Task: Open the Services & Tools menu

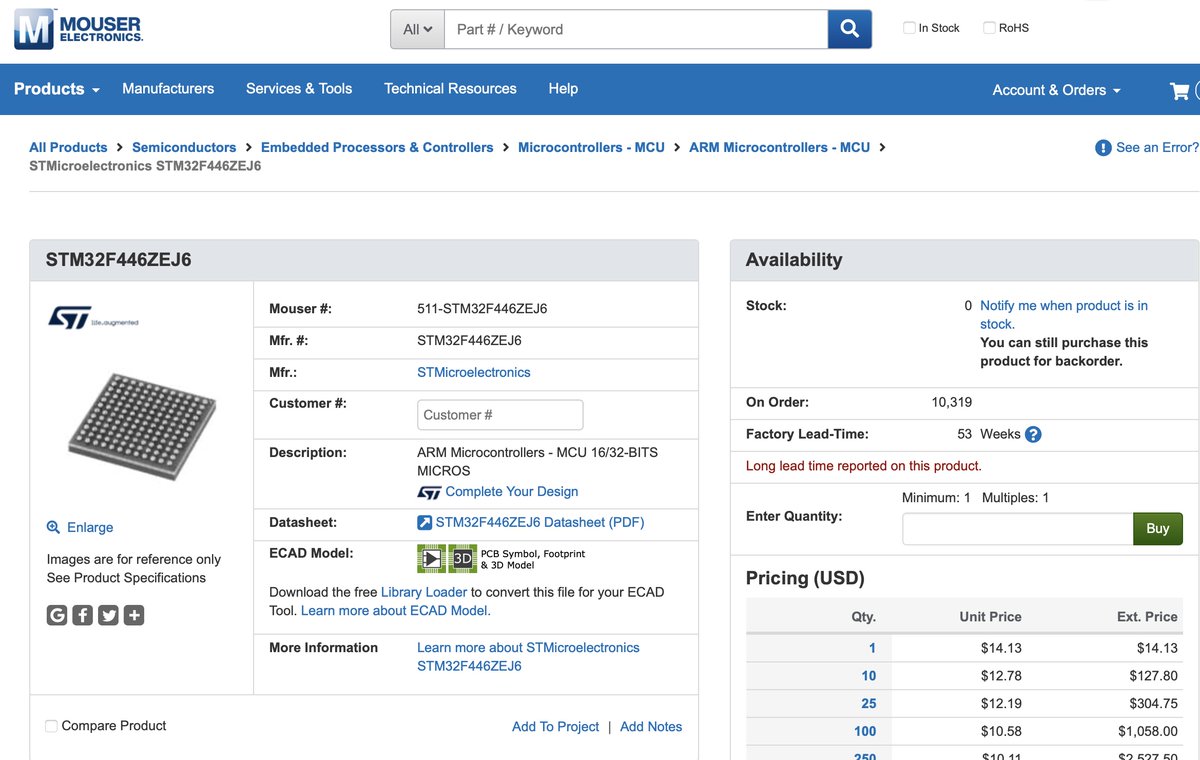Action: pyautogui.click(x=299, y=89)
